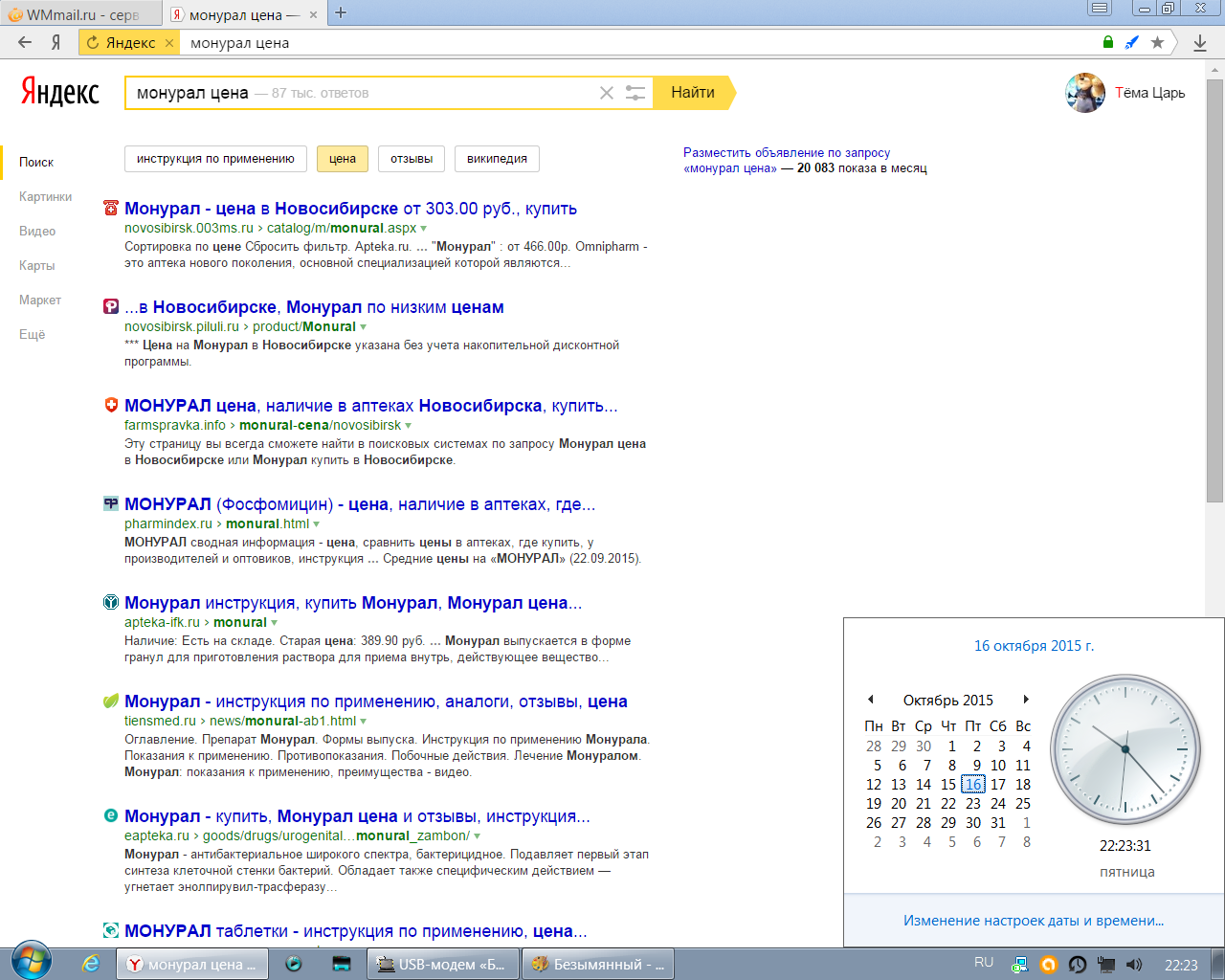
Task: Remove the Яндекс chip from the address bar
Action: coord(169,43)
